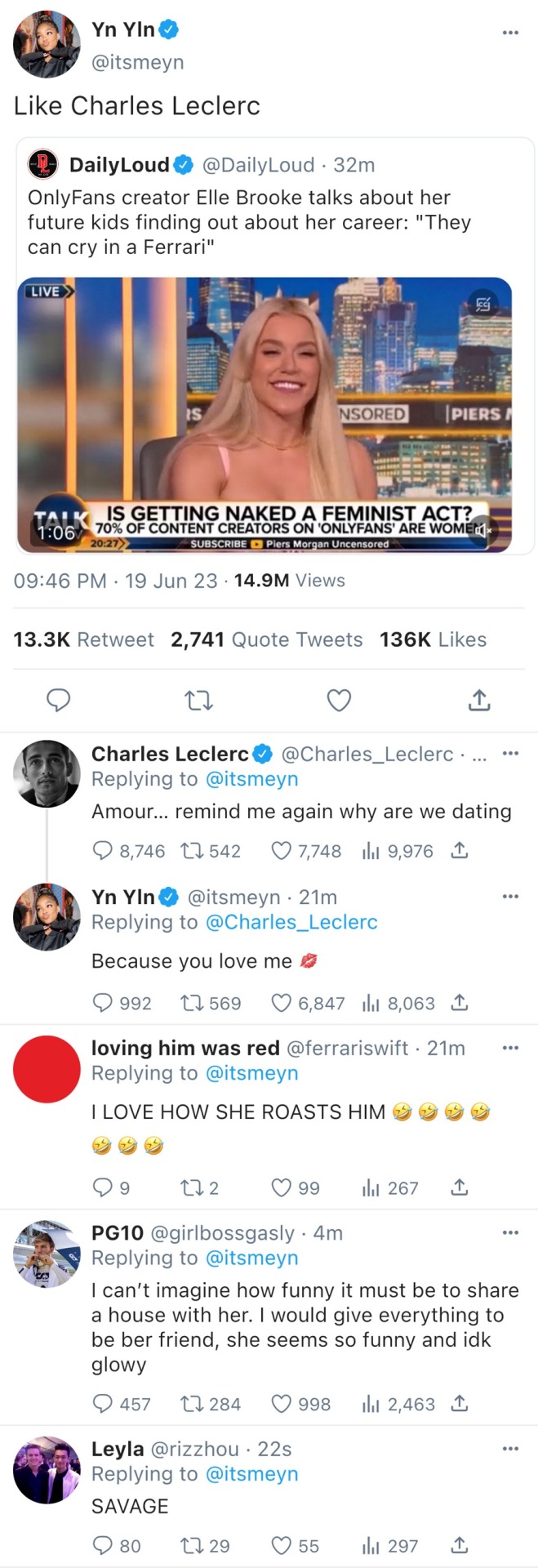Screen dimensions: 538x1568
Task: Like the main Yn Yln tweet
Action: click(339, 700)
